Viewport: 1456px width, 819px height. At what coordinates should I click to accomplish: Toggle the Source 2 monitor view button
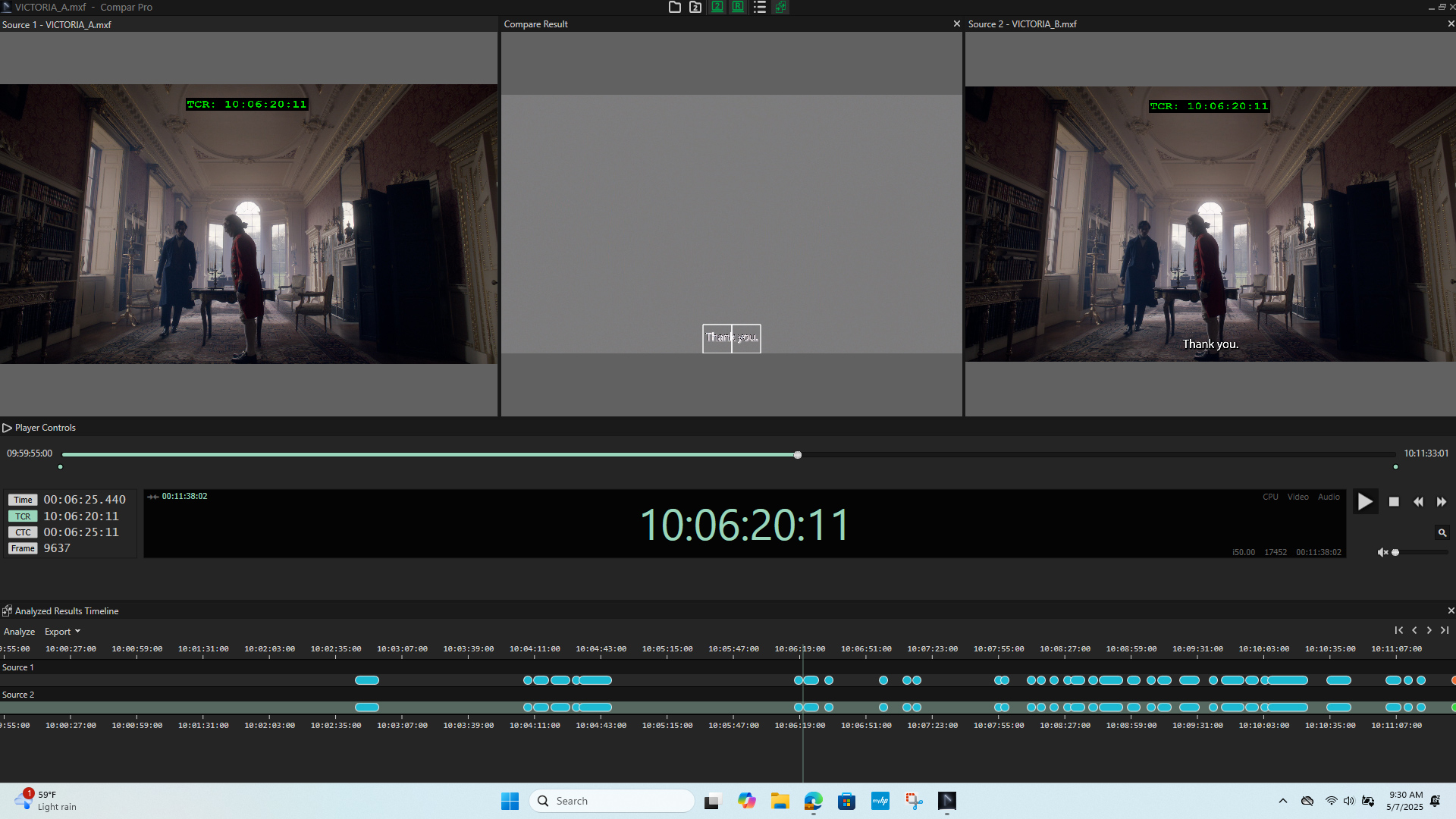(x=717, y=7)
